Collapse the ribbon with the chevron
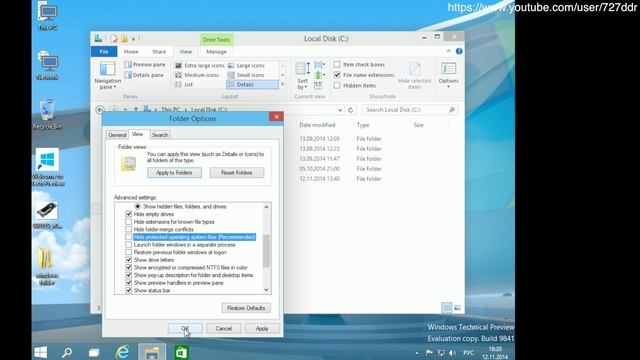The width and height of the screenshot is (640, 360). (x=449, y=51)
